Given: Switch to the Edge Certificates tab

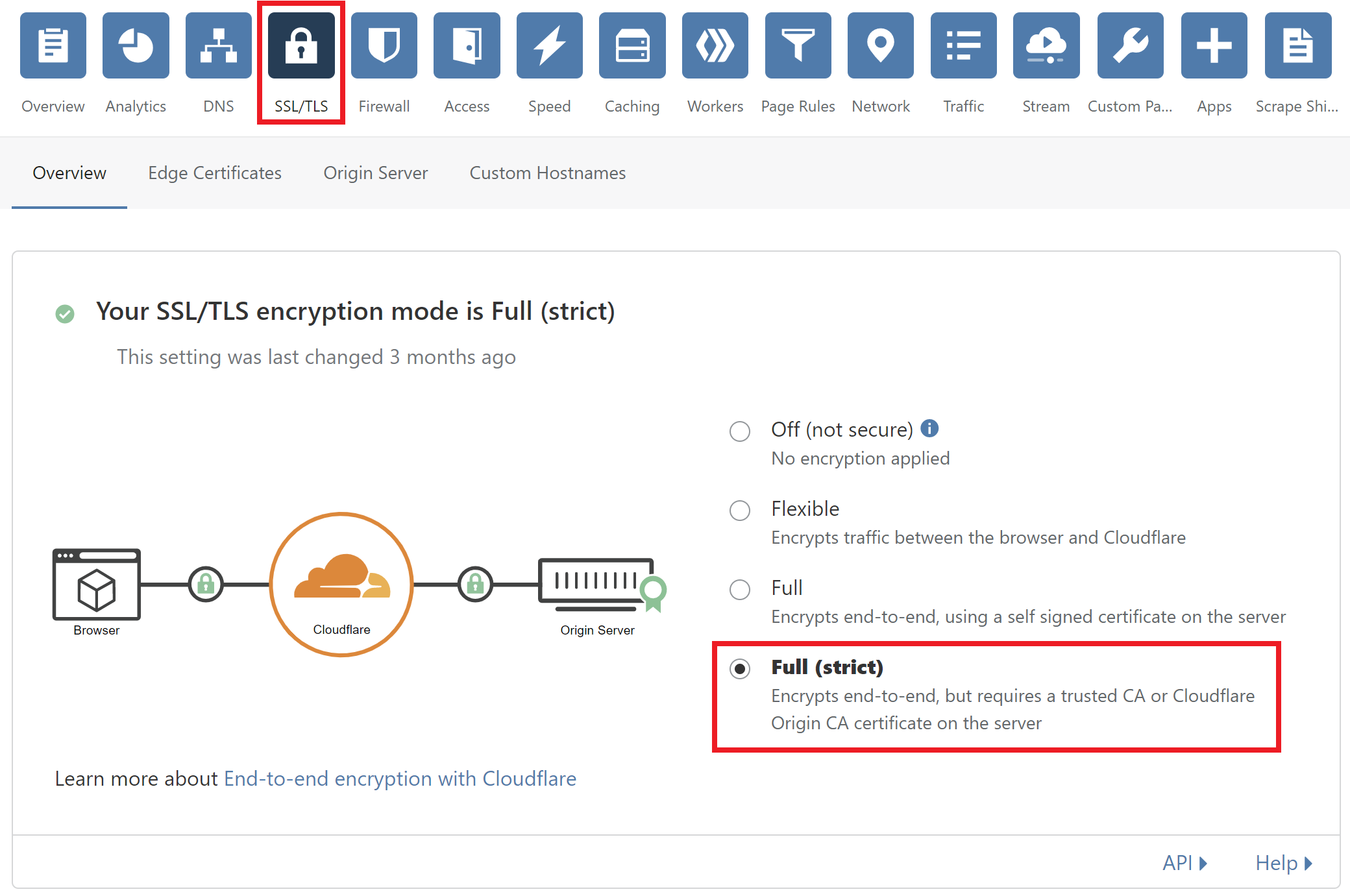Looking at the screenshot, I should [215, 173].
